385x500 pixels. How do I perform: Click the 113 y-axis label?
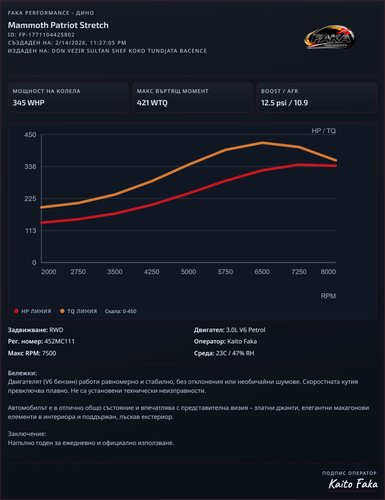click(x=31, y=231)
